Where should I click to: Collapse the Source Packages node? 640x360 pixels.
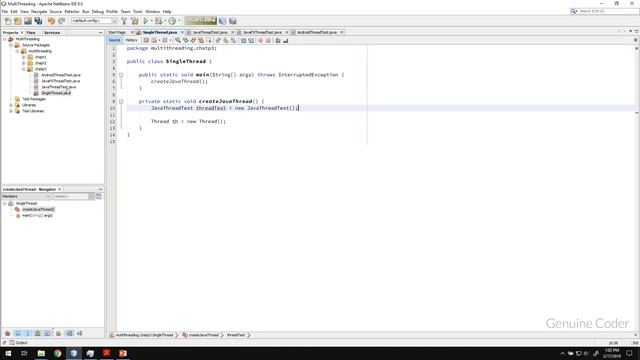point(11,45)
